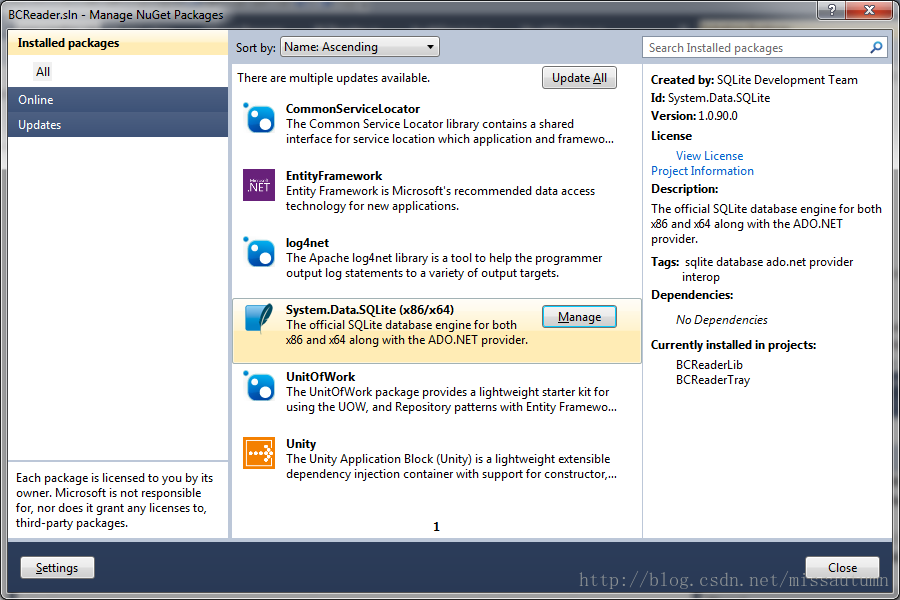Click the multiple updates available message
Viewport: 900px width, 600px height.
pyautogui.click(x=333, y=78)
